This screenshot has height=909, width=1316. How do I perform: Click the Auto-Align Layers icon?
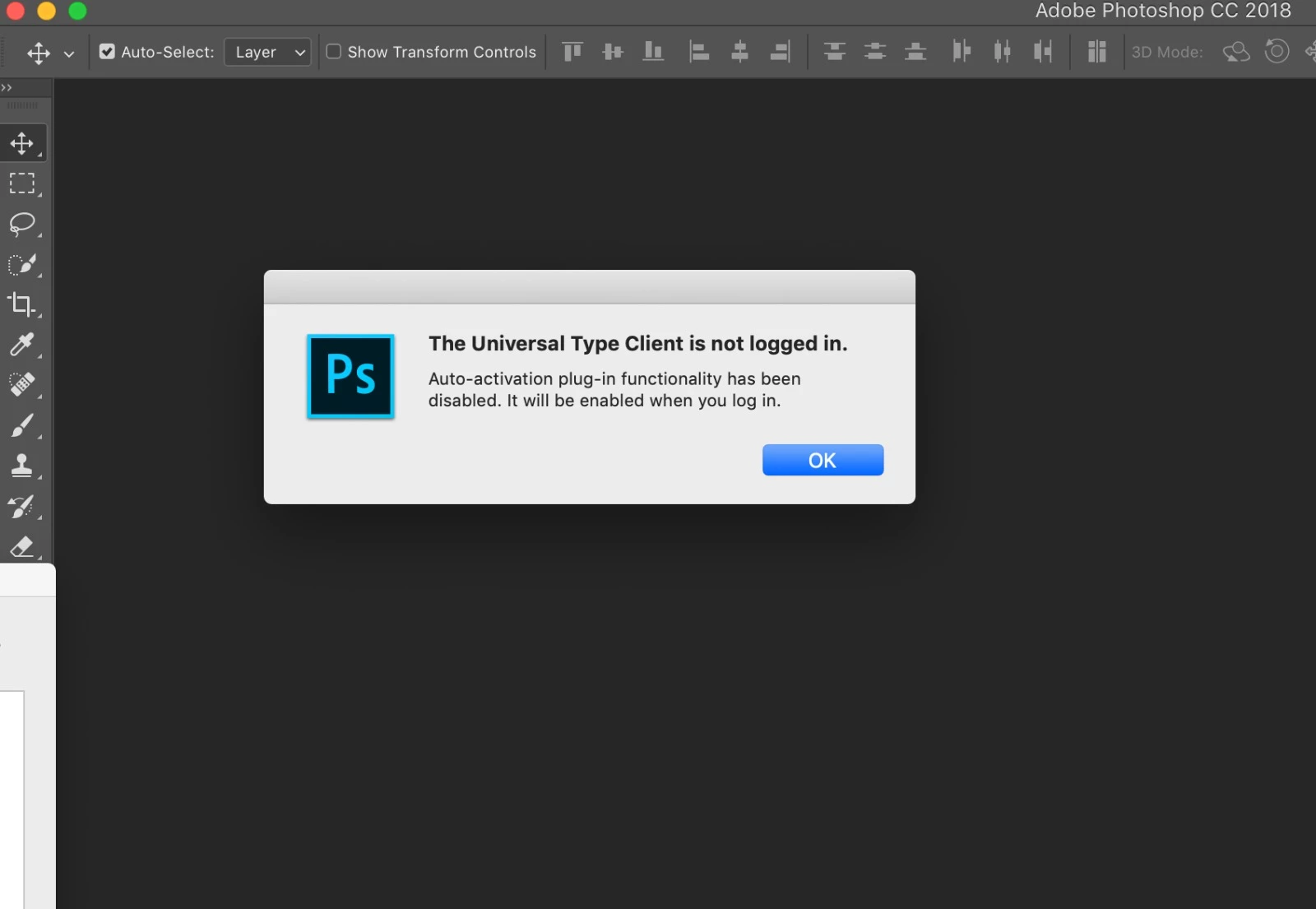(1096, 52)
